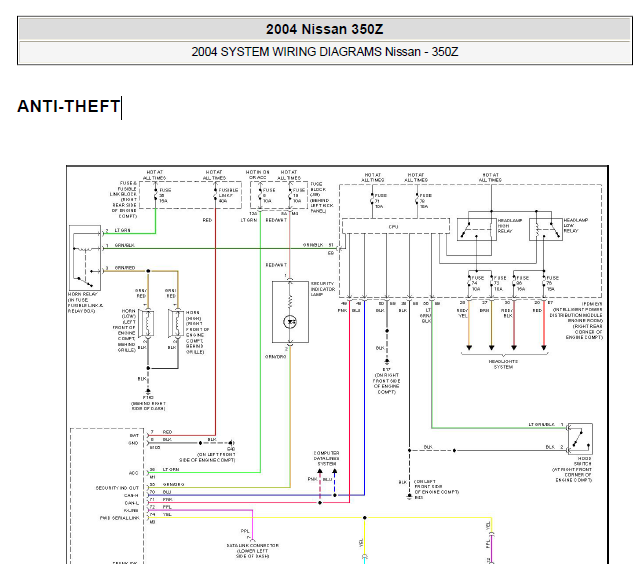Click the "2004 Nissan 350Z" title bar text

click(324, 29)
